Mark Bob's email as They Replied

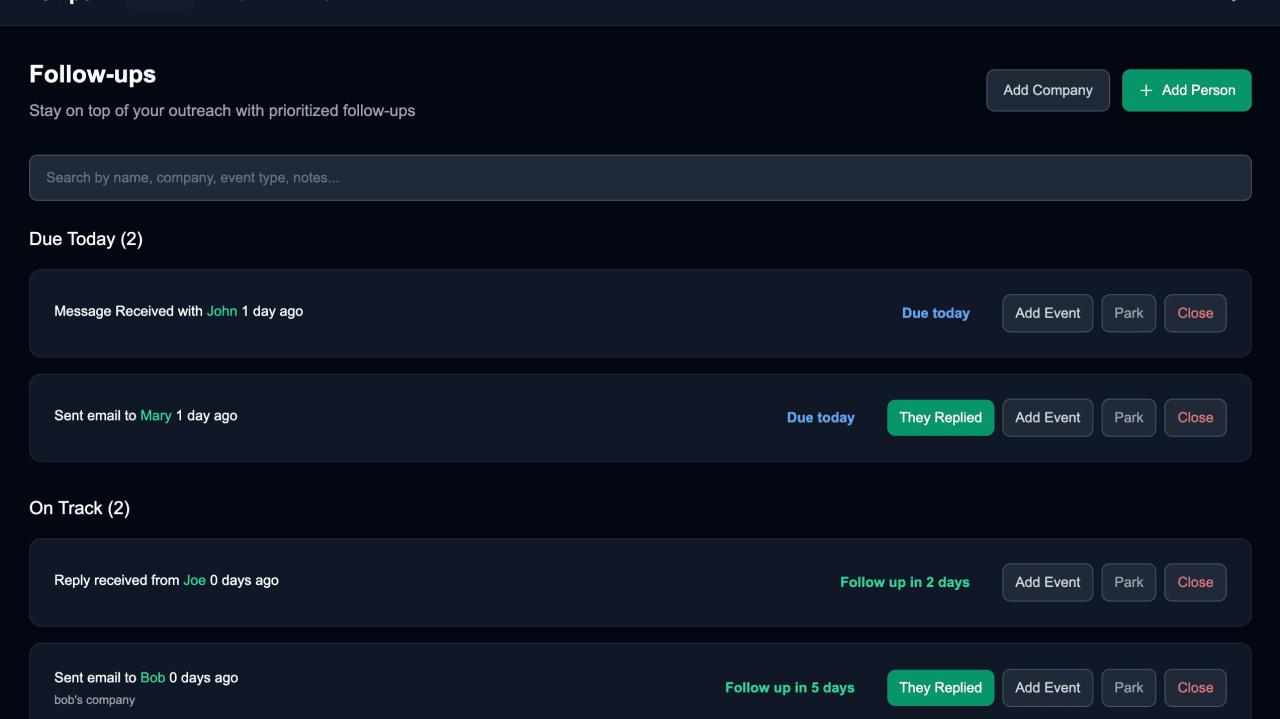tap(940, 687)
